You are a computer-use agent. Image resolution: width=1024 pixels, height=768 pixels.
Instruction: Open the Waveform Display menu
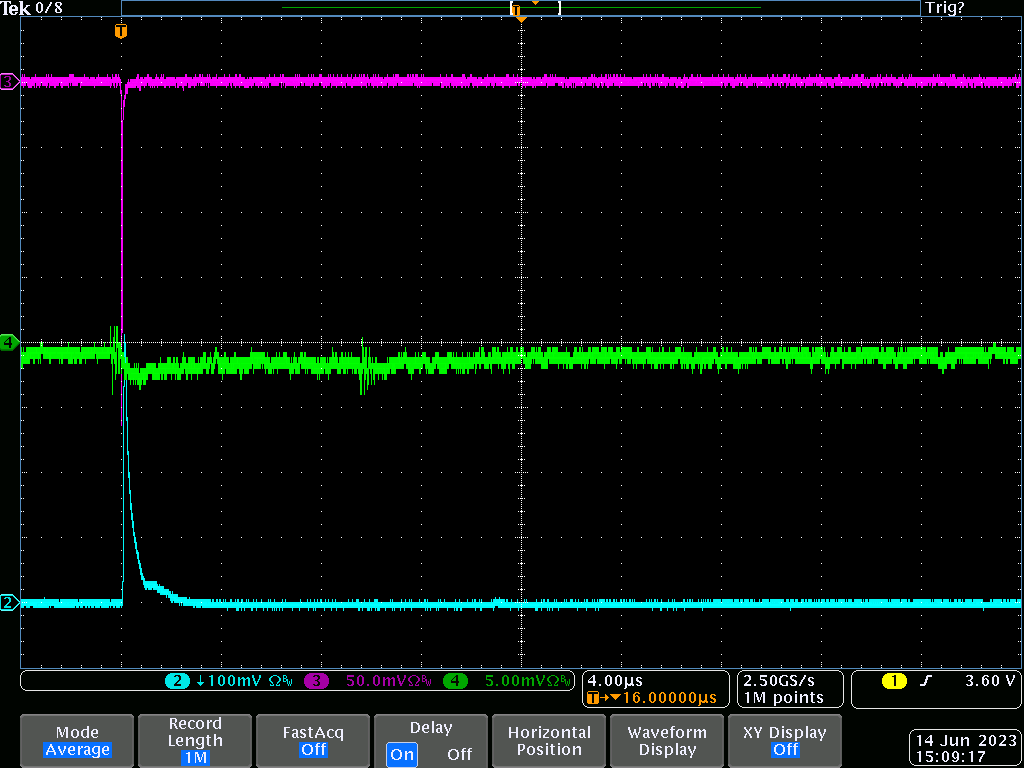pyautogui.click(x=667, y=741)
